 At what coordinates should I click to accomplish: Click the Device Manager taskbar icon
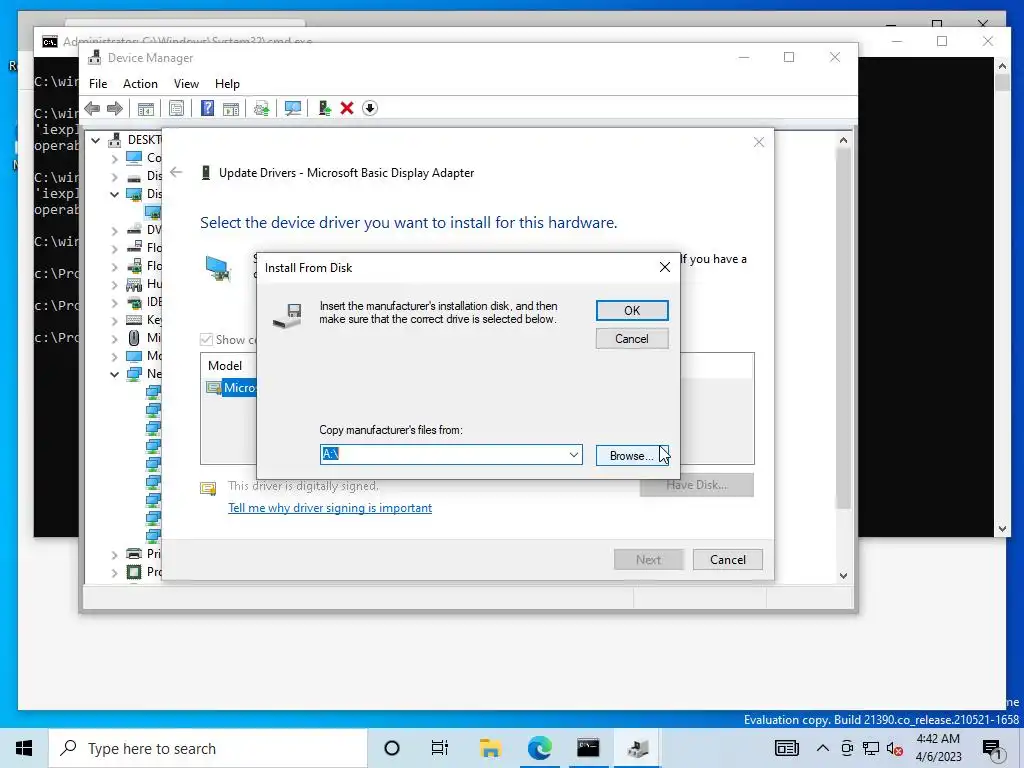[x=637, y=748]
